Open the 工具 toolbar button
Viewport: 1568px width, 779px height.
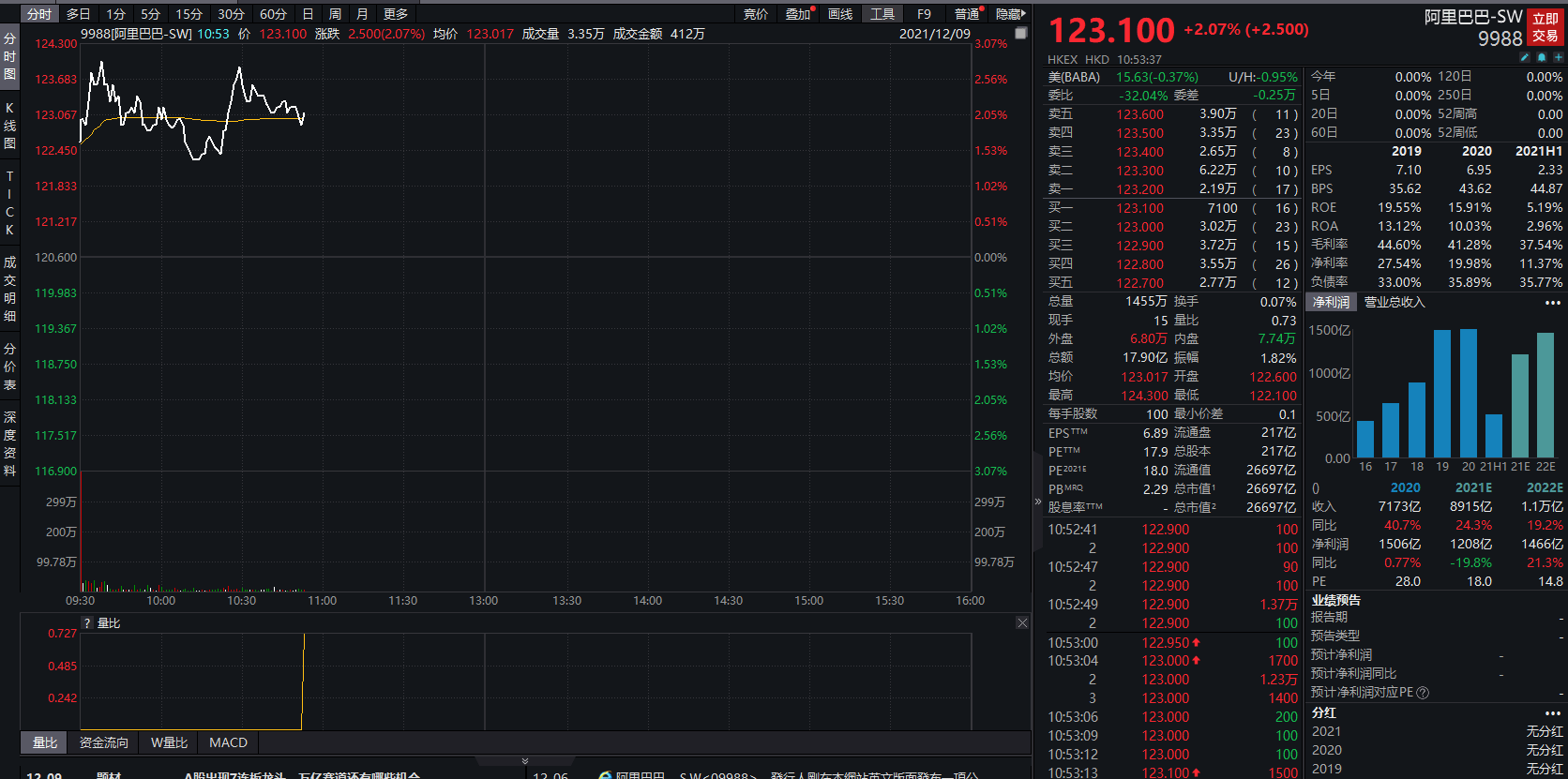(882, 14)
